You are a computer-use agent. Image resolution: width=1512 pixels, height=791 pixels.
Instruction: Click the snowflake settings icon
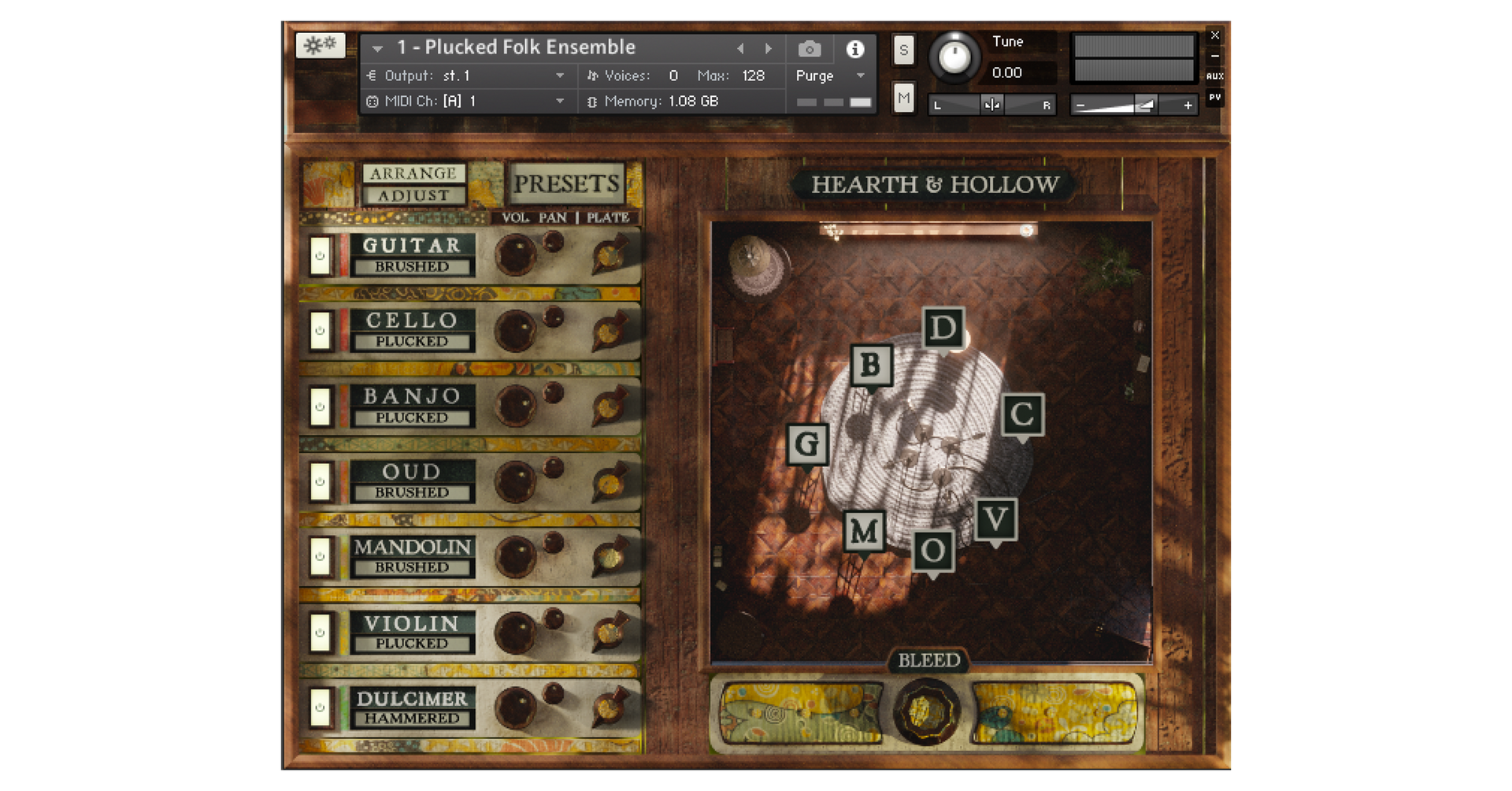pos(320,45)
